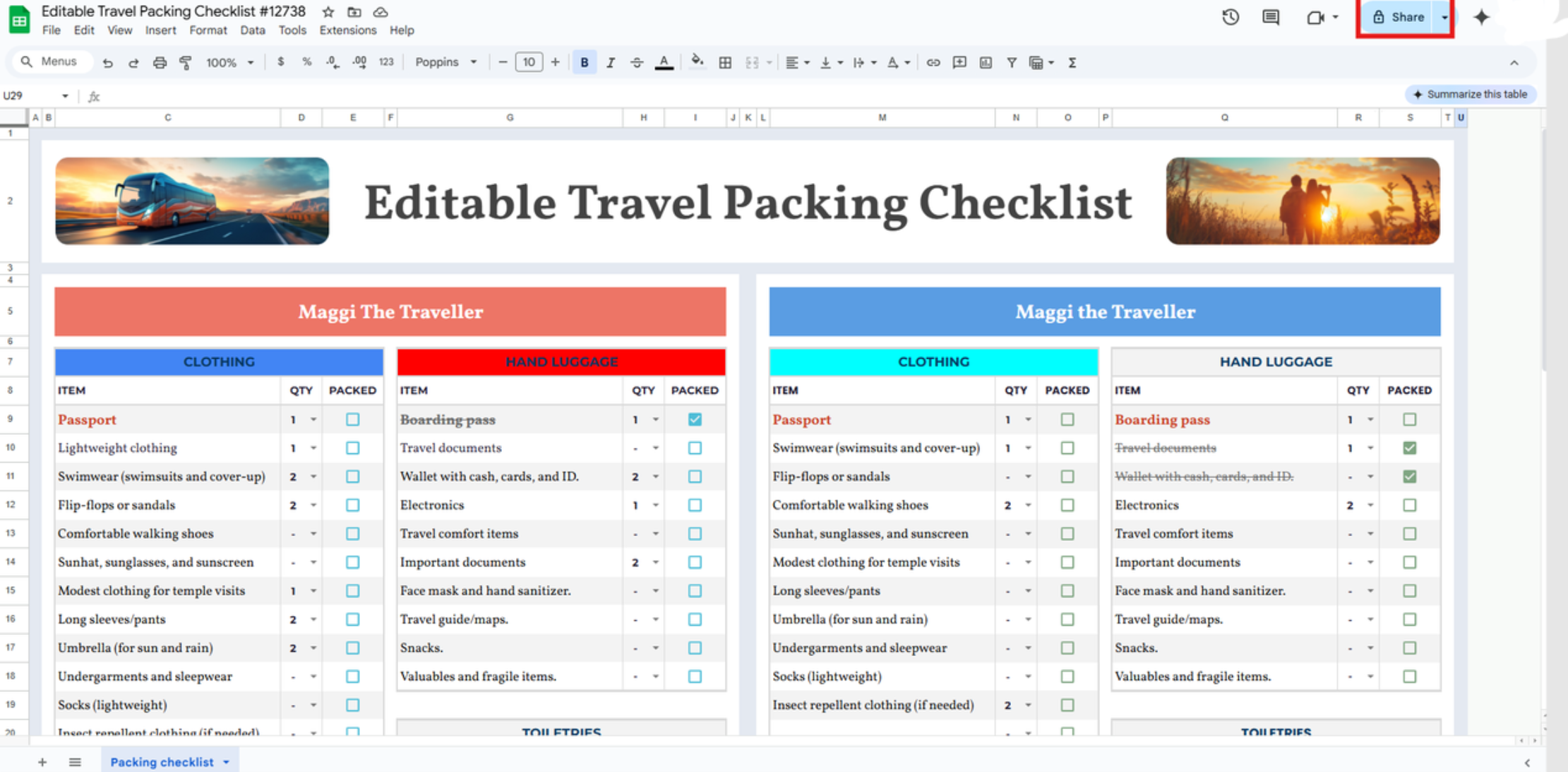This screenshot has width=1568, height=772.
Task: Select the Packing checklist sheet tab
Action: pyautogui.click(x=162, y=761)
